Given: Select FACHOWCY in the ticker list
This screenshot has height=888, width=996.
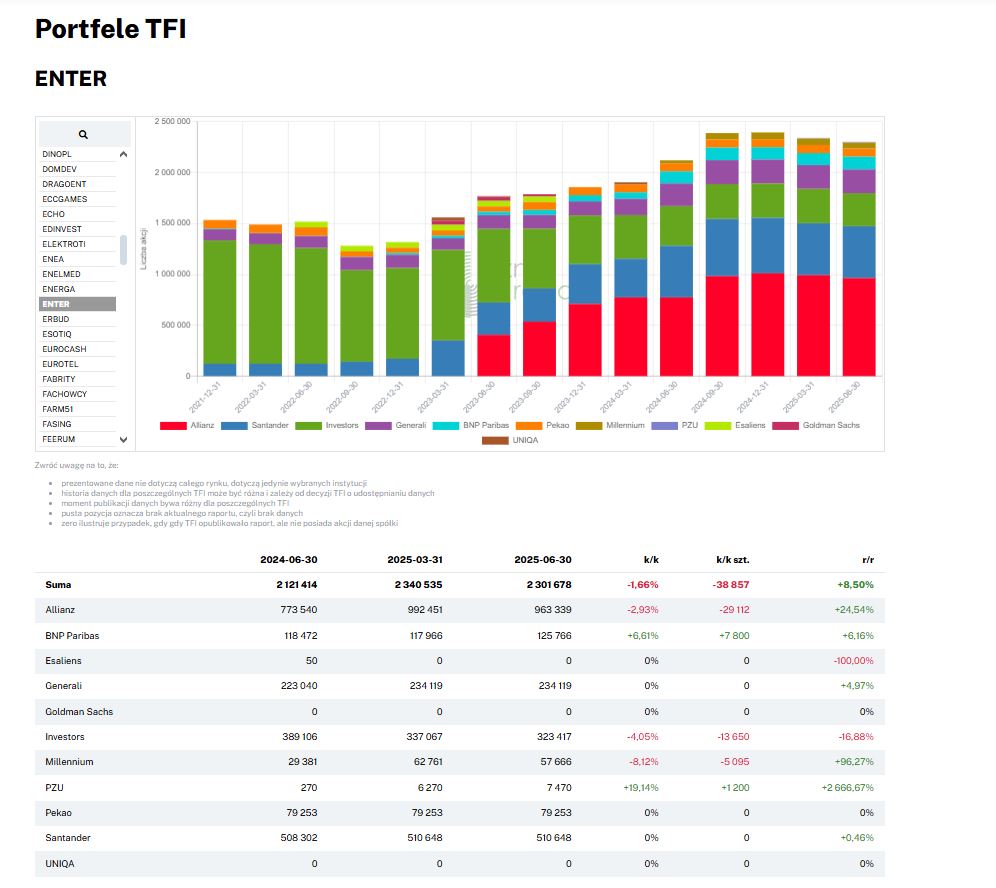Looking at the screenshot, I should click(77, 394).
